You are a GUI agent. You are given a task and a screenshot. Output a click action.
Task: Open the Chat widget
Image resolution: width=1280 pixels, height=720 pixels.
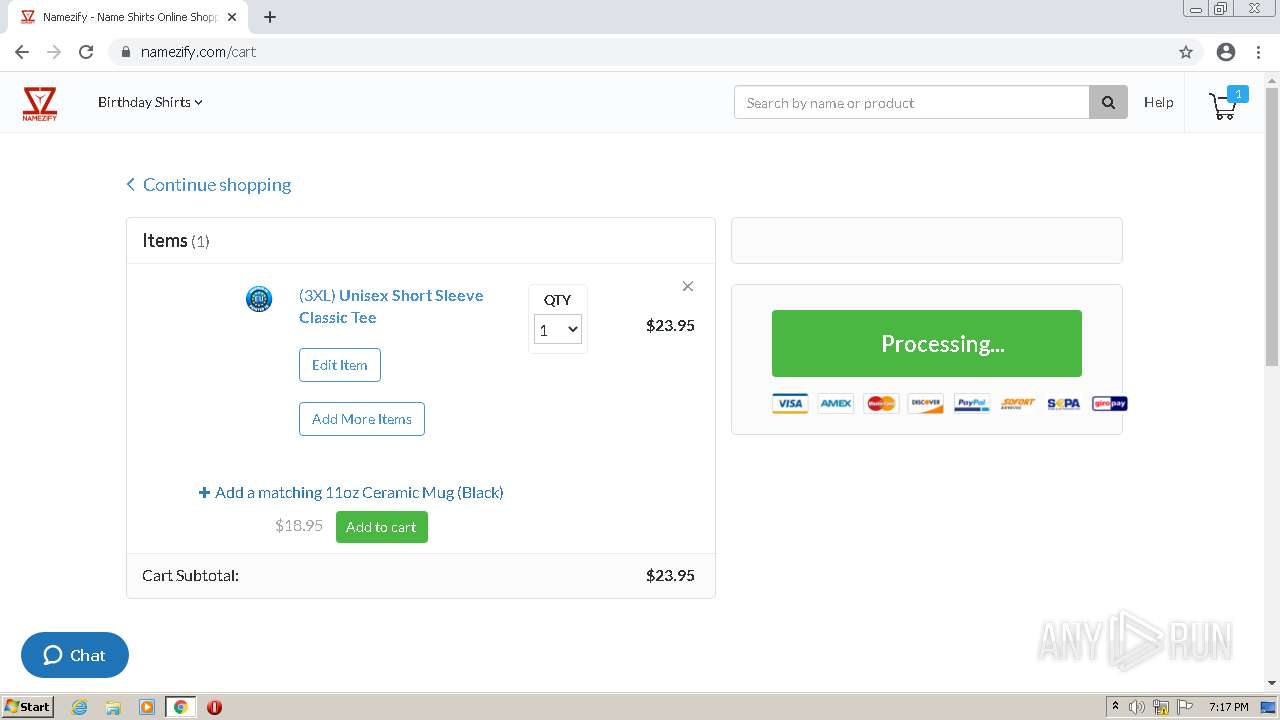click(75, 655)
